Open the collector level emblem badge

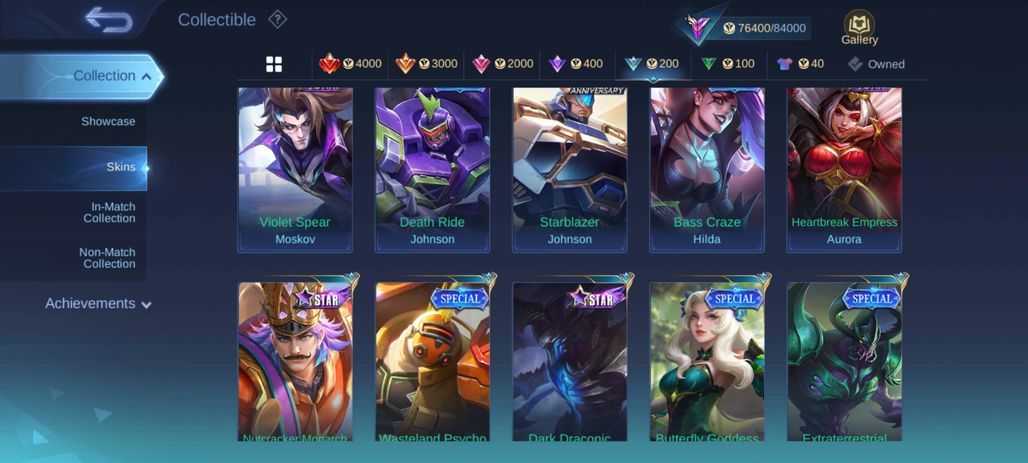[698, 27]
